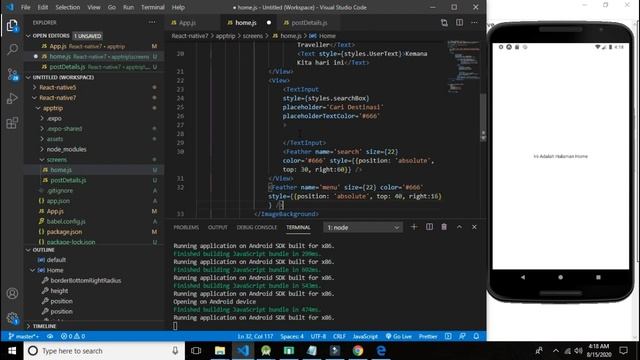
Task: Click Prettier in status bar
Action: (428, 336)
